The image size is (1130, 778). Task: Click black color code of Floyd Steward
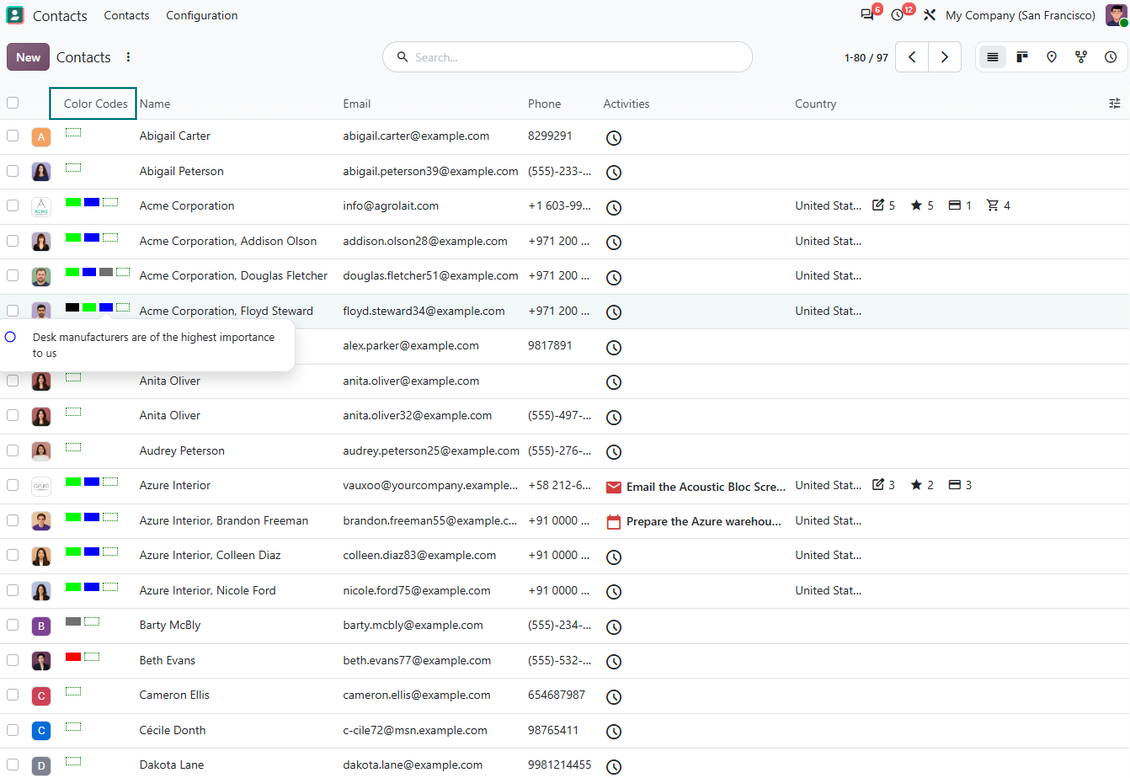(72, 308)
